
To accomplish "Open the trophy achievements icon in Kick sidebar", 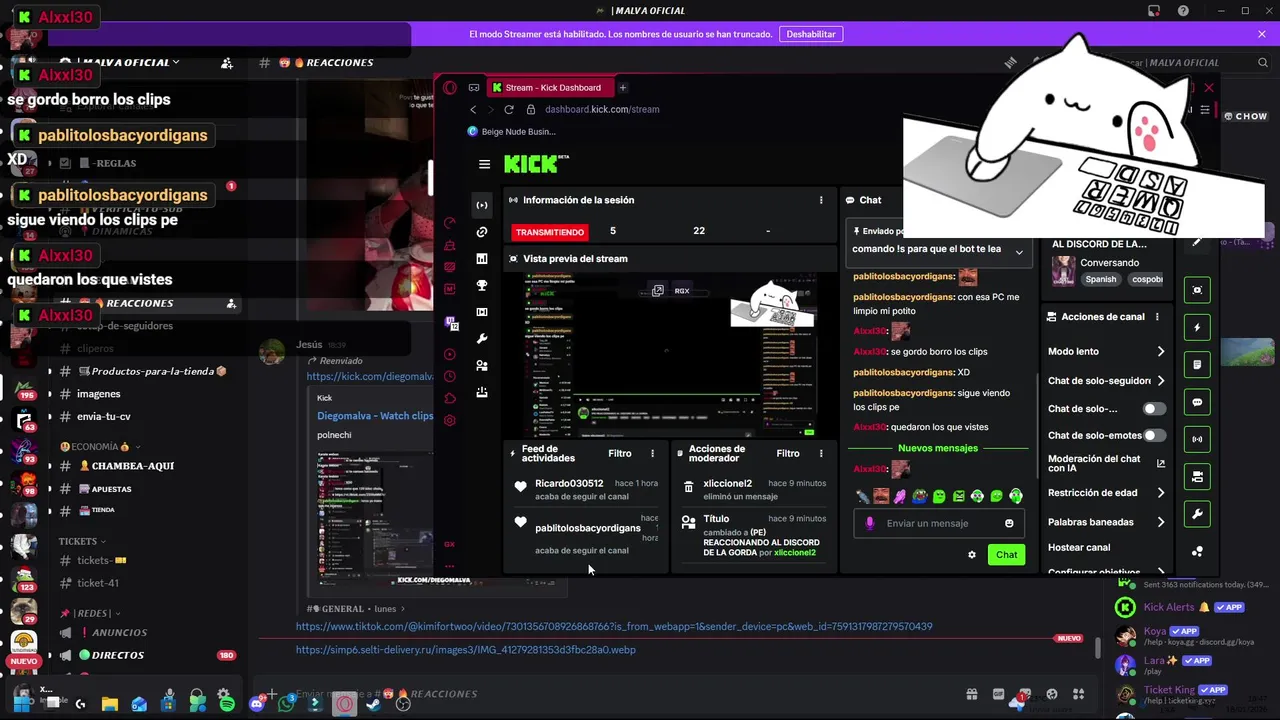I will 482,285.
